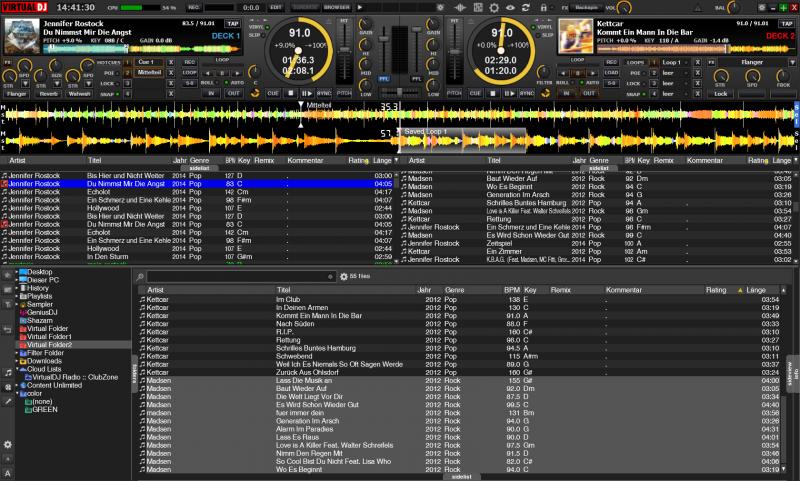Image resolution: width=800 pixels, height=481 pixels.
Task: Click the EDIT button in top bar
Action: pyautogui.click(x=276, y=8)
